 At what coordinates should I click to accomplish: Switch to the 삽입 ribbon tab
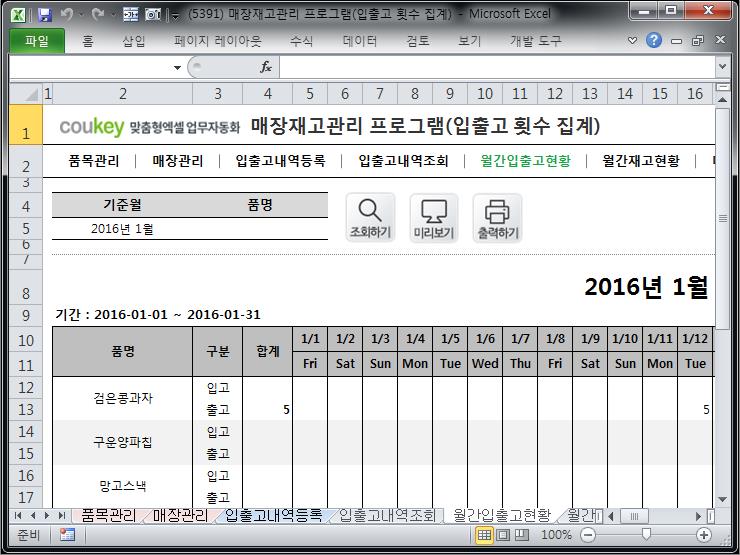[x=134, y=41]
